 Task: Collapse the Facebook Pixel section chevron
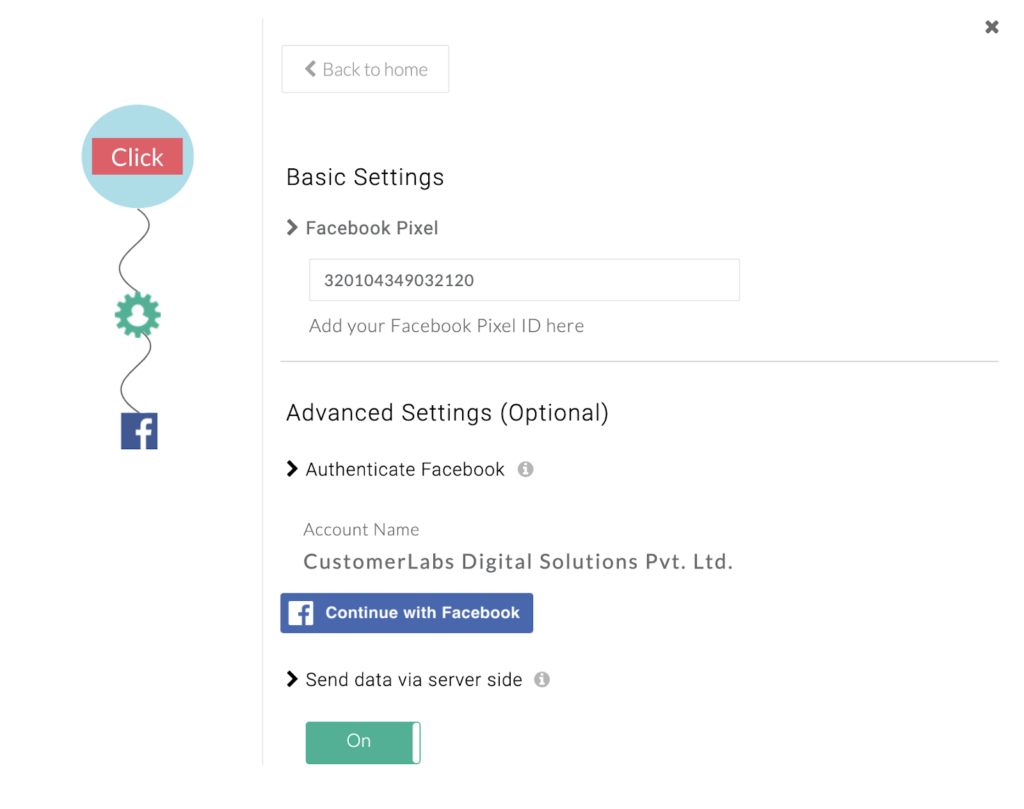(x=292, y=227)
